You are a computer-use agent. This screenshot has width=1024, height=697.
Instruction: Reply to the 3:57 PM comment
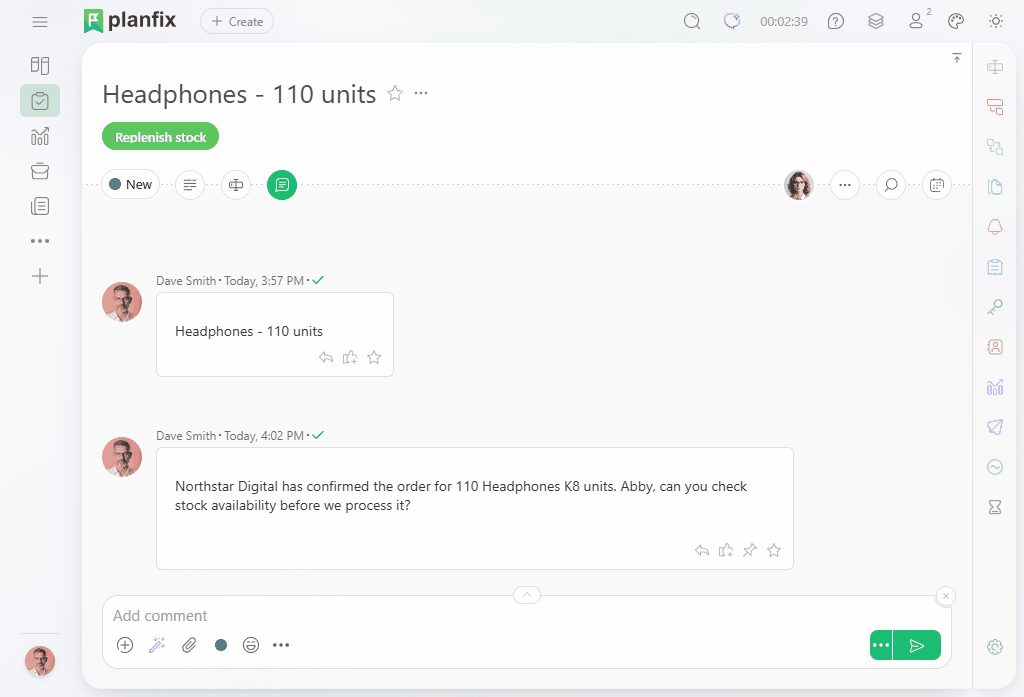click(326, 357)
